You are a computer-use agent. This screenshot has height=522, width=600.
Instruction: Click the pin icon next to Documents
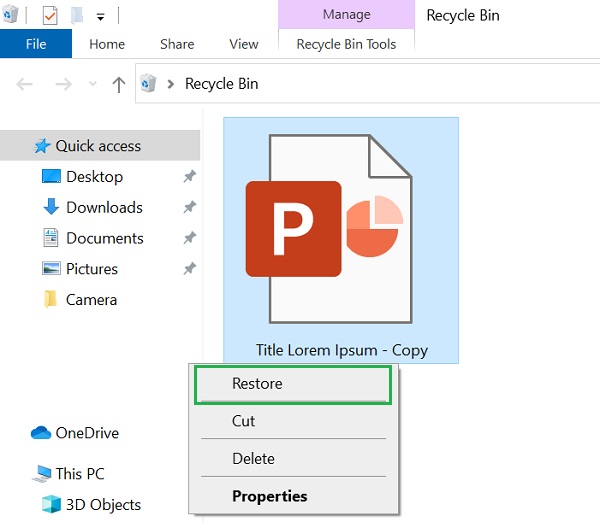(189, 238)
